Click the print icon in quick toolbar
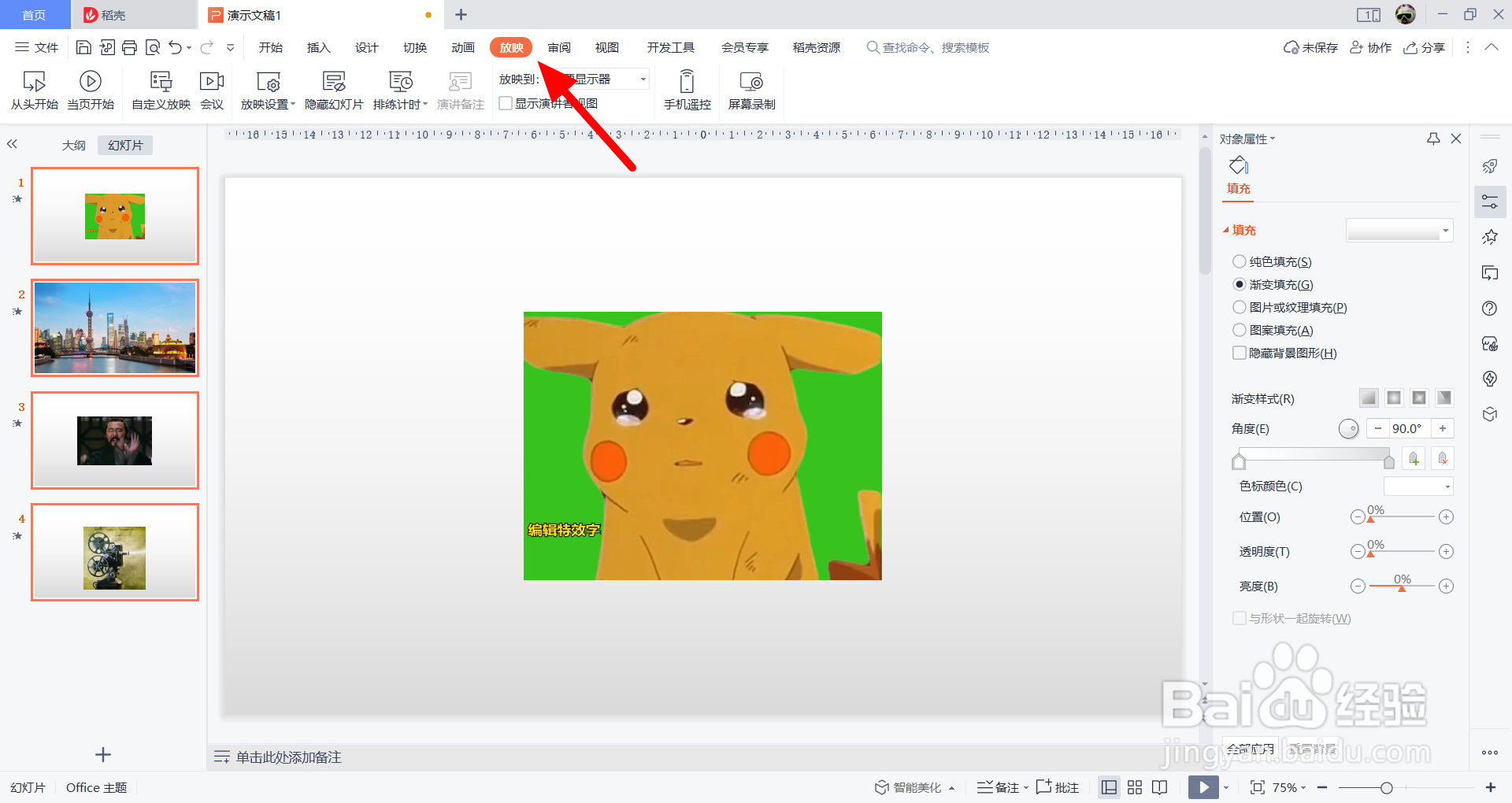Viewport: 1512px width, 803px height. (130, 47)
